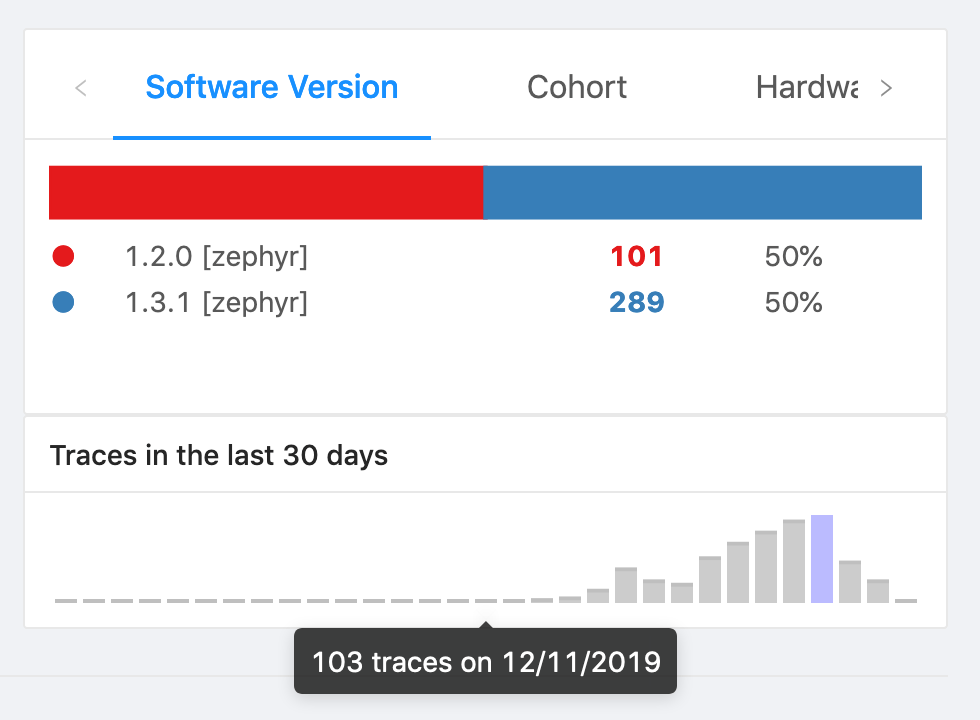Click the blue 1.3.1 legend dot
980x720 pixels.
click(x=63, y=302)
